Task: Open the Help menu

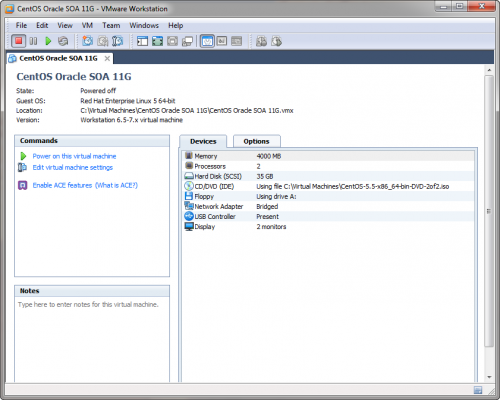Action: point(176,25)
